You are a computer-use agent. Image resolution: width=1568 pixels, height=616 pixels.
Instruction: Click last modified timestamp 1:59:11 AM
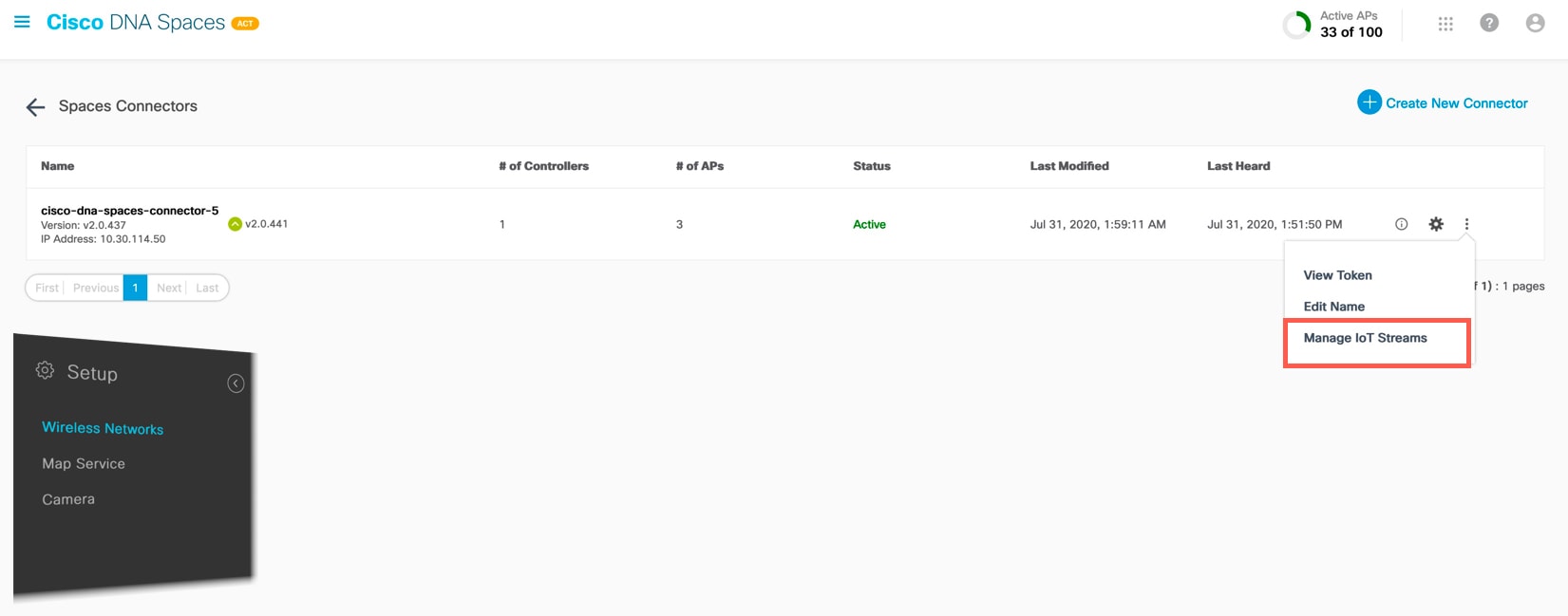click(1098, 225)
